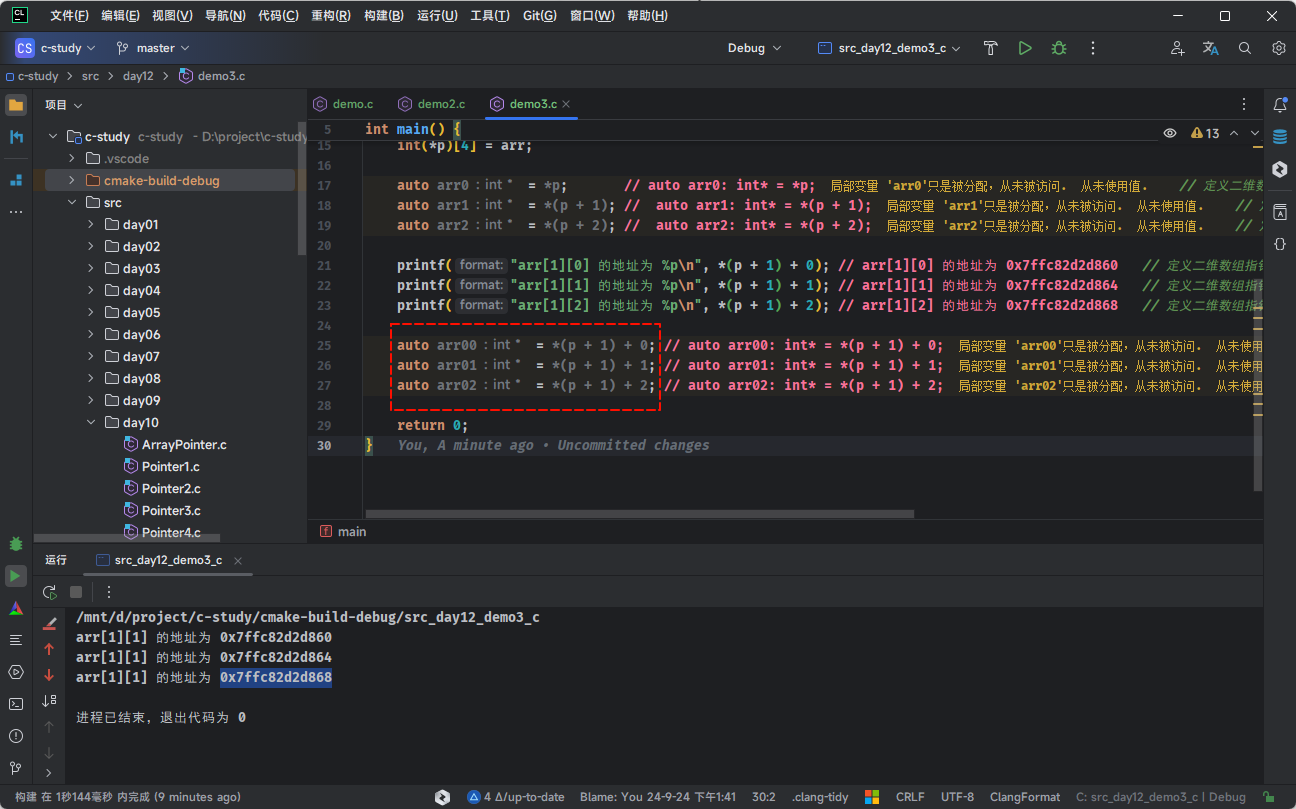Open the Search Everywhere magnifier

[x=1245, y=48]
